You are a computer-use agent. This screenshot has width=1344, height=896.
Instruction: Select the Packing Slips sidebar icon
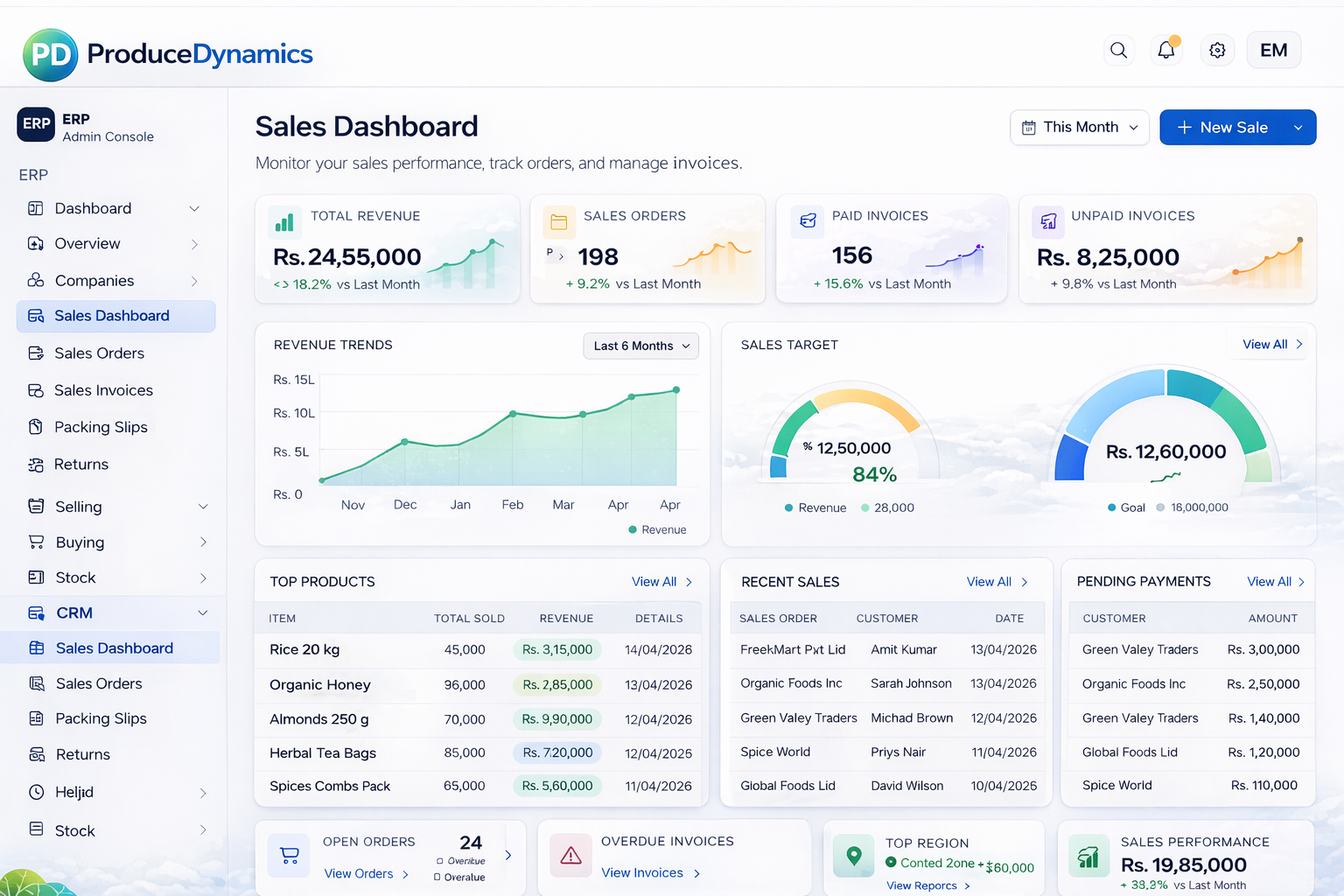tap(36, 427)
